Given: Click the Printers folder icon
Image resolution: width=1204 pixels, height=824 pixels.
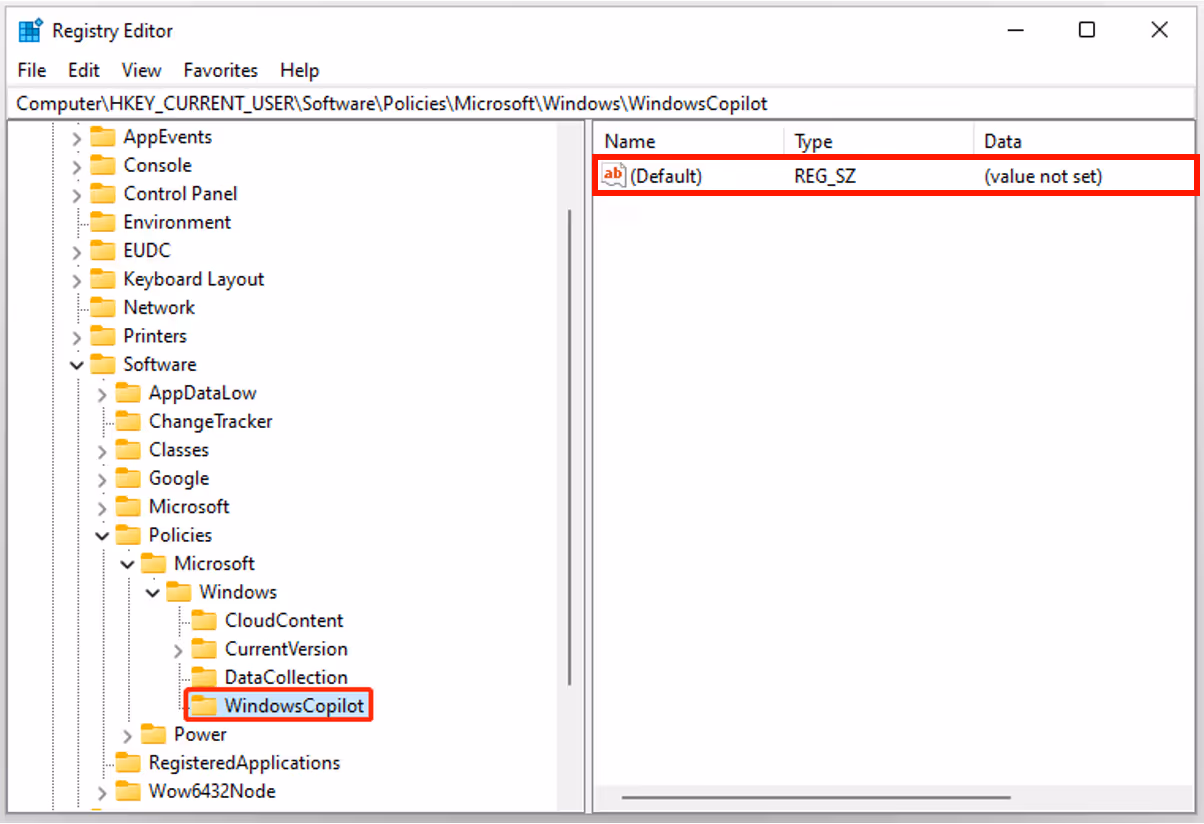Looking at the screenshot, I should (x=103, y=336).
